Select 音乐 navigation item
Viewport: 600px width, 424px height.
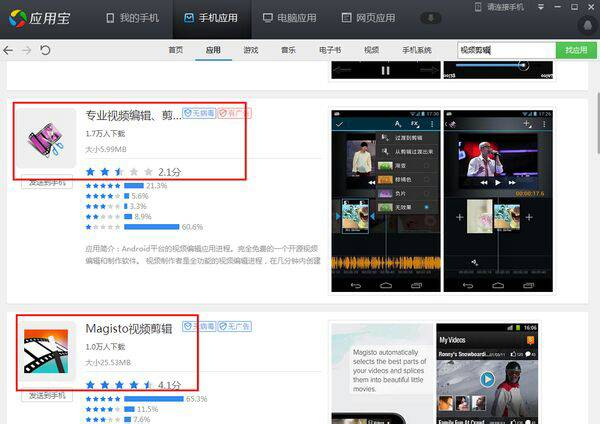click(288, 50)
